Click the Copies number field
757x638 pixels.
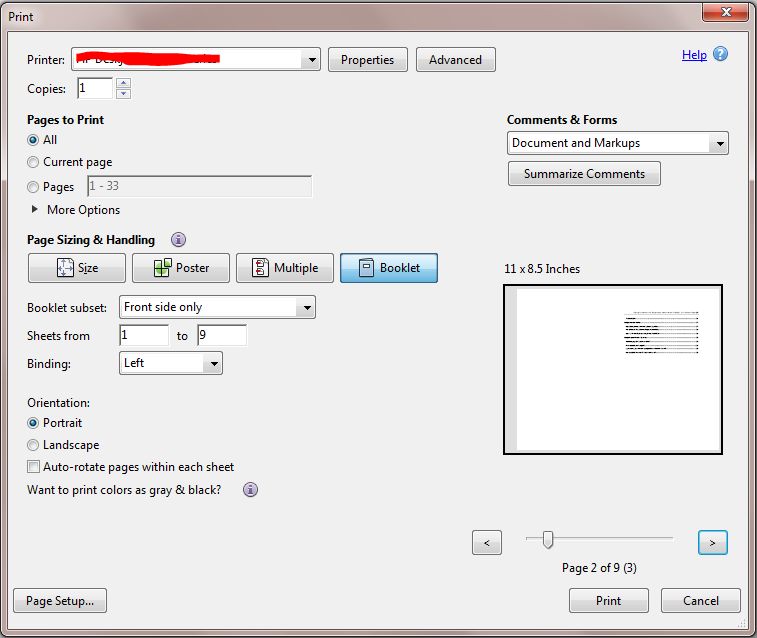tap(95, 88)
